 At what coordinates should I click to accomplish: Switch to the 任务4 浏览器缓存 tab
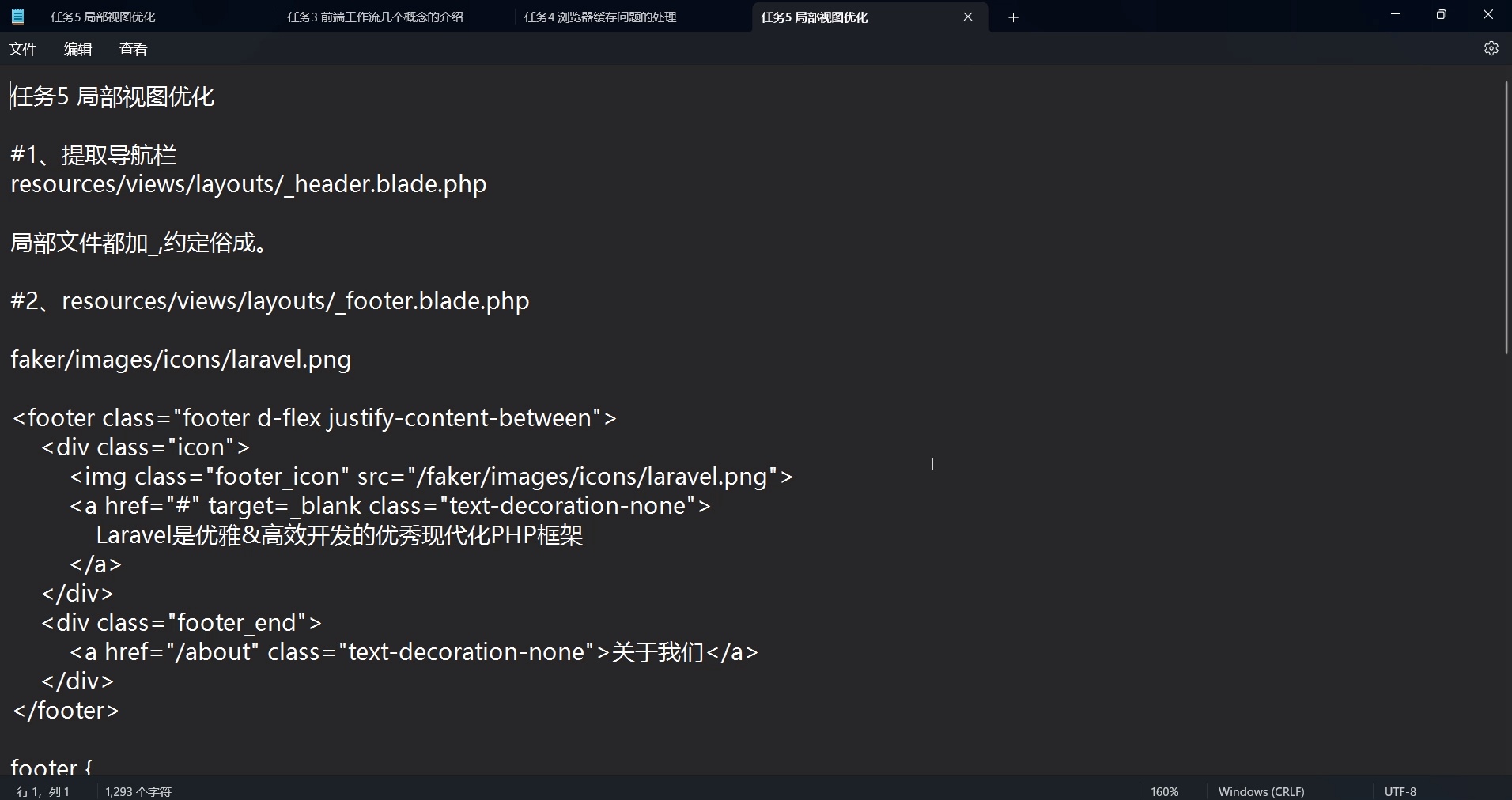[x=599, y=17]
